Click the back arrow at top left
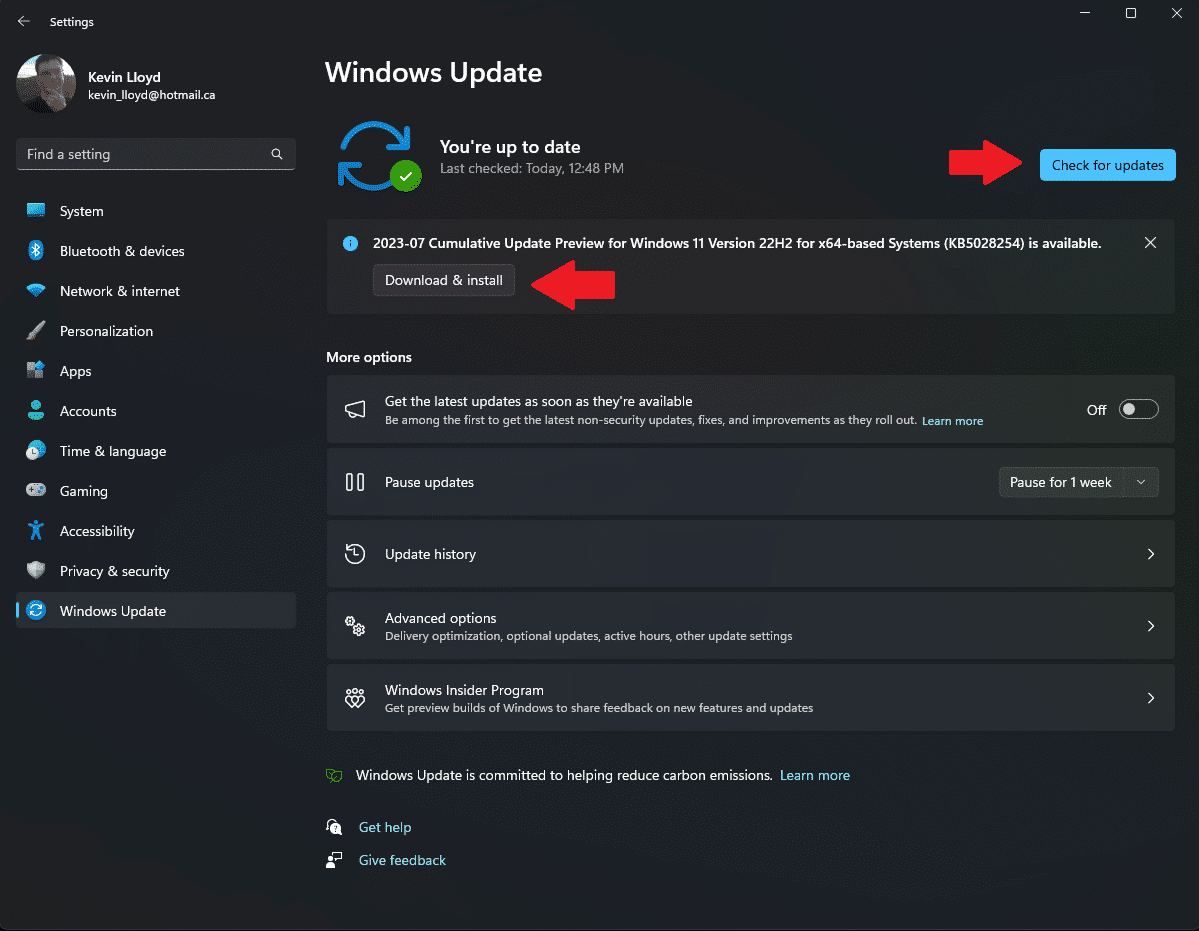This screenshot has width=1199, height=931. pyautogui.click(x=23, y=21)
